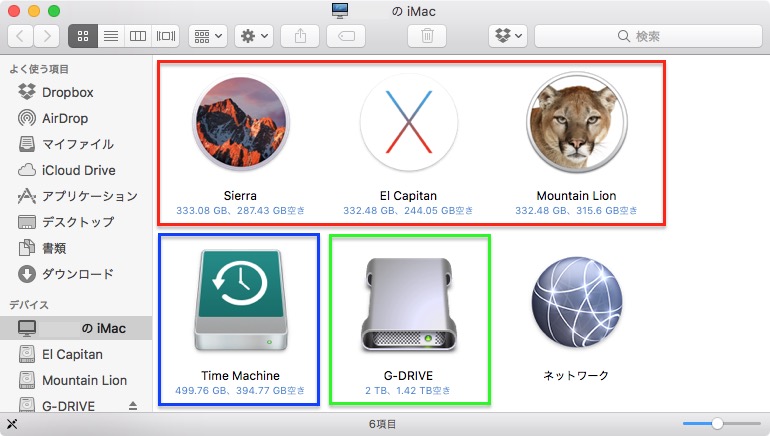Click the iMac proxy icon in the title bar
The image size is (770, 436).
point(340,11)
